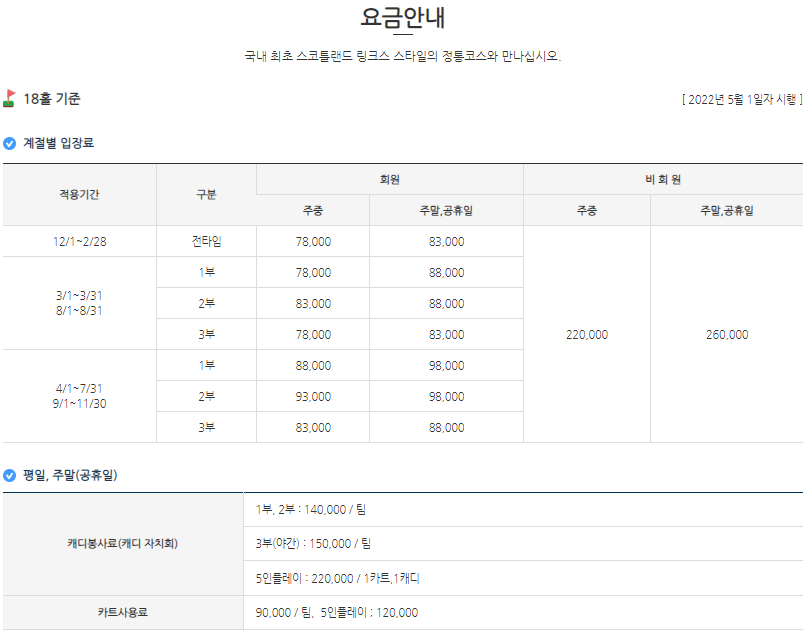Click the 3부(야간) : 150,000 / 팀 line
The image size is (805, 634).
[313, 544]
